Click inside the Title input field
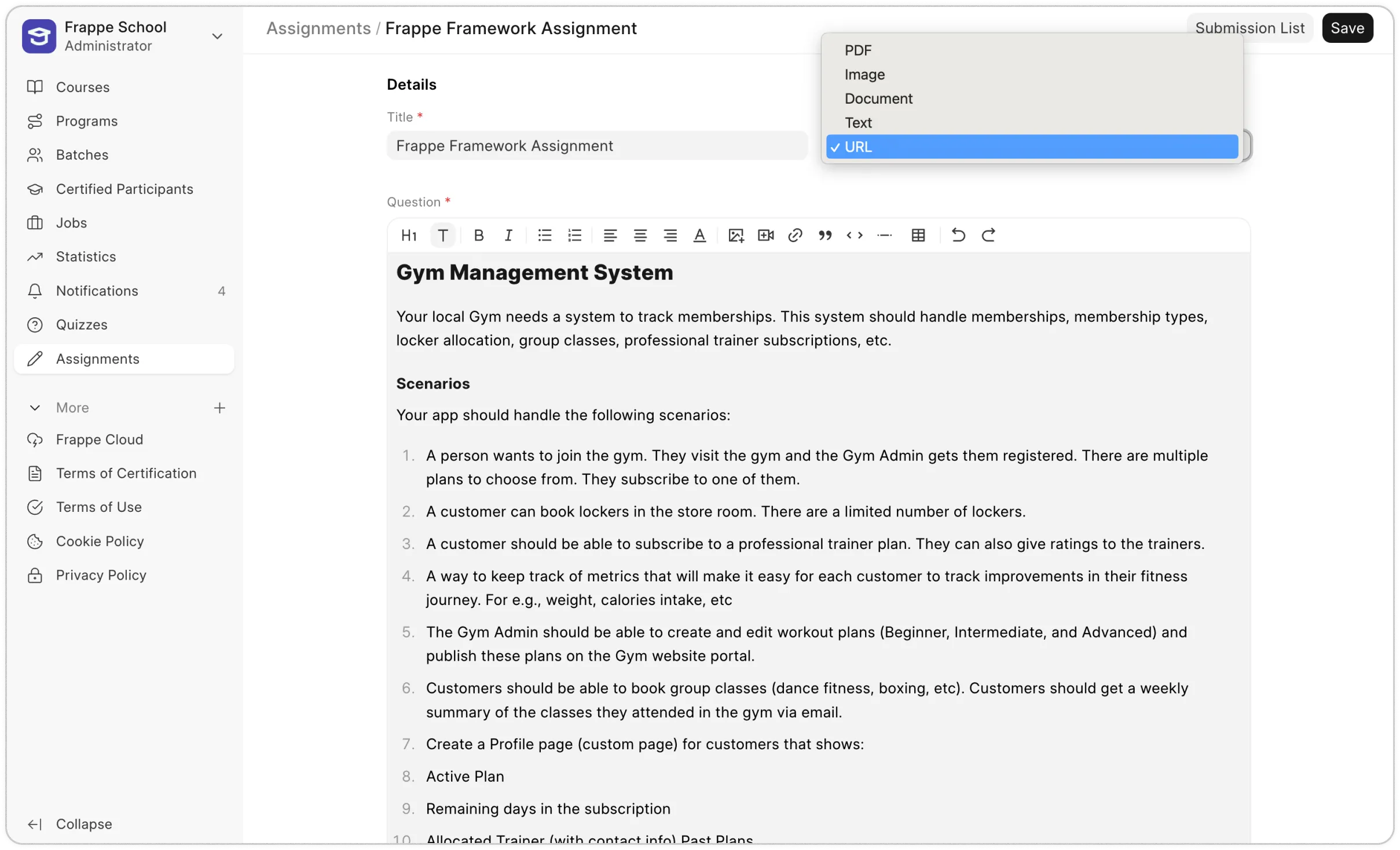This screenshot has width=1400, height=850. 596,145
